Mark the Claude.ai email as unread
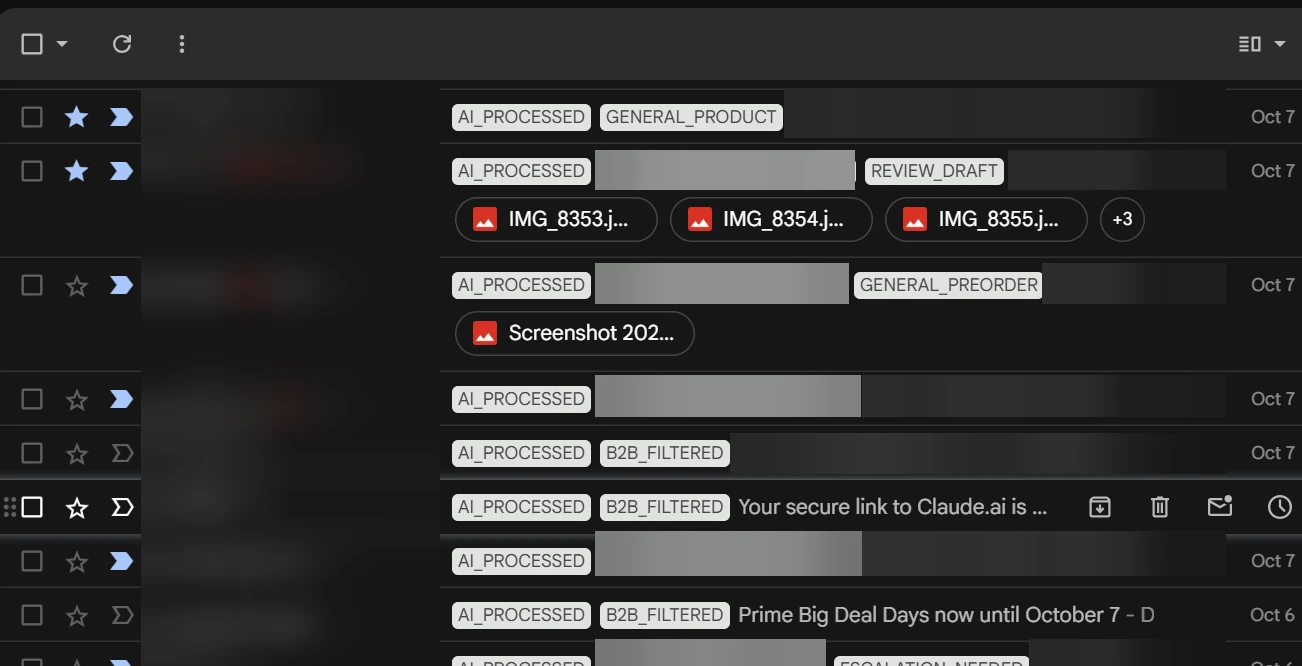The image size is (1302, 666). click(1220, 507)
